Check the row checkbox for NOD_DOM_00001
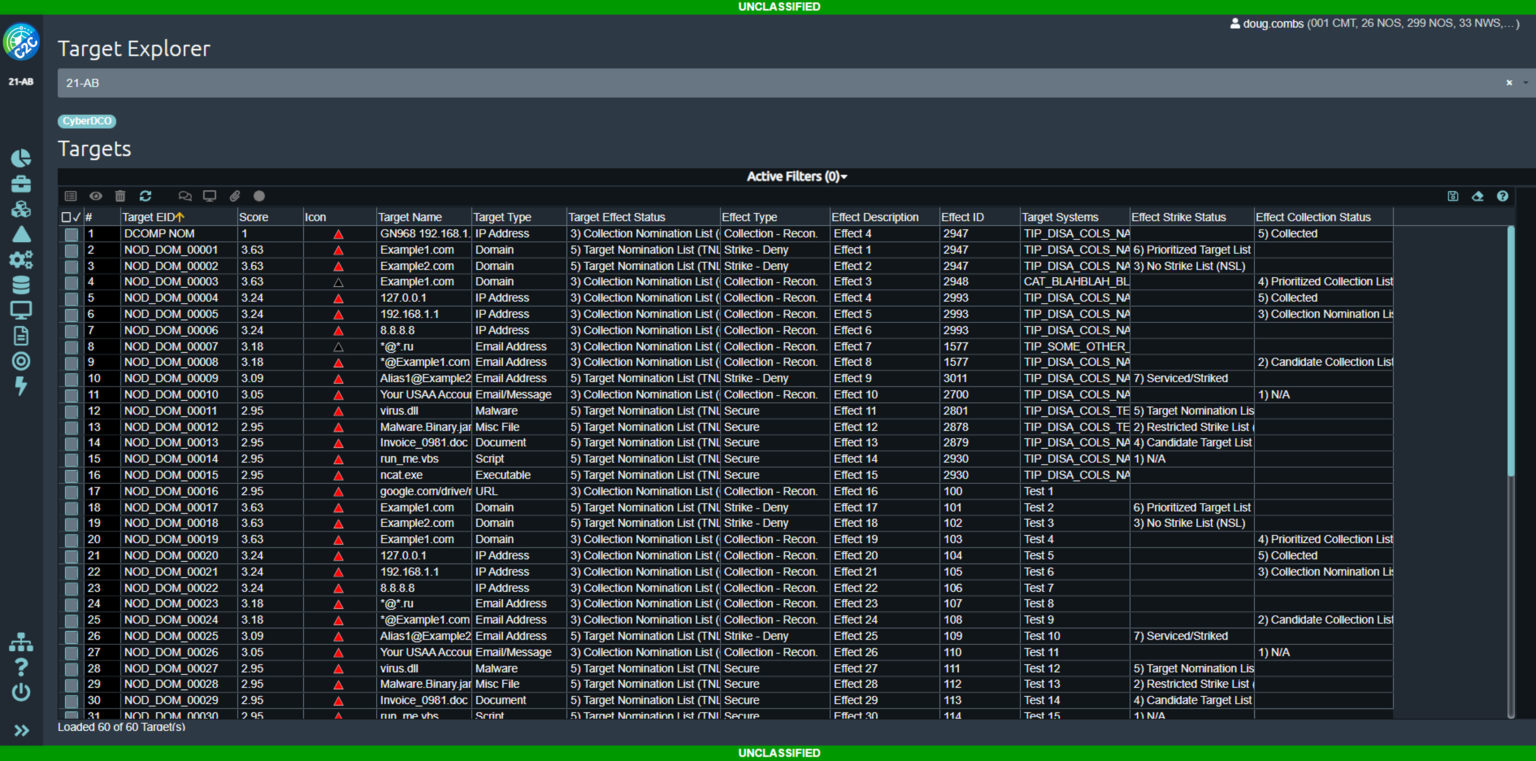This screenshot has height=761, width=1536. tap(71, 250)
